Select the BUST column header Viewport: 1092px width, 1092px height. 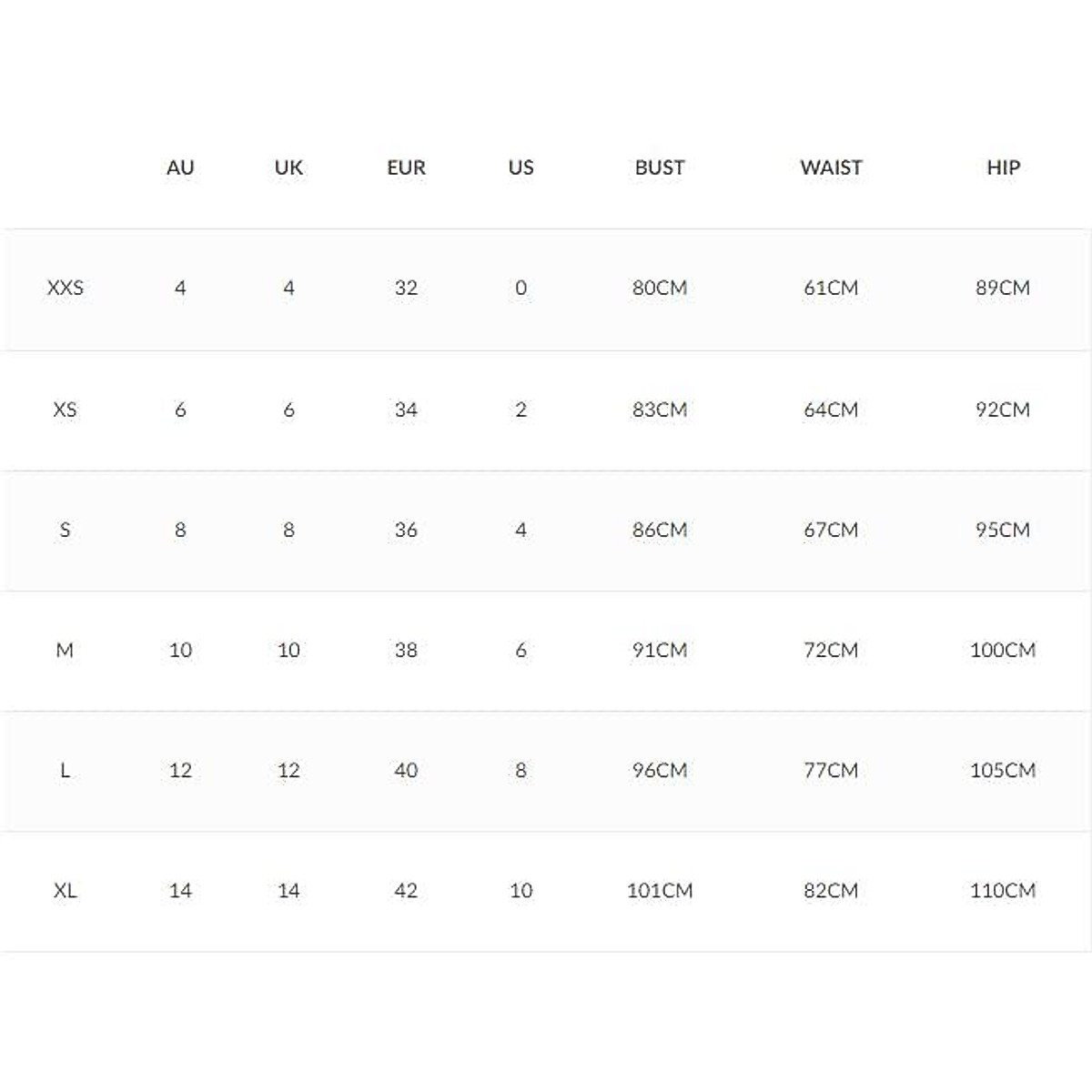(x=660, y=167)
